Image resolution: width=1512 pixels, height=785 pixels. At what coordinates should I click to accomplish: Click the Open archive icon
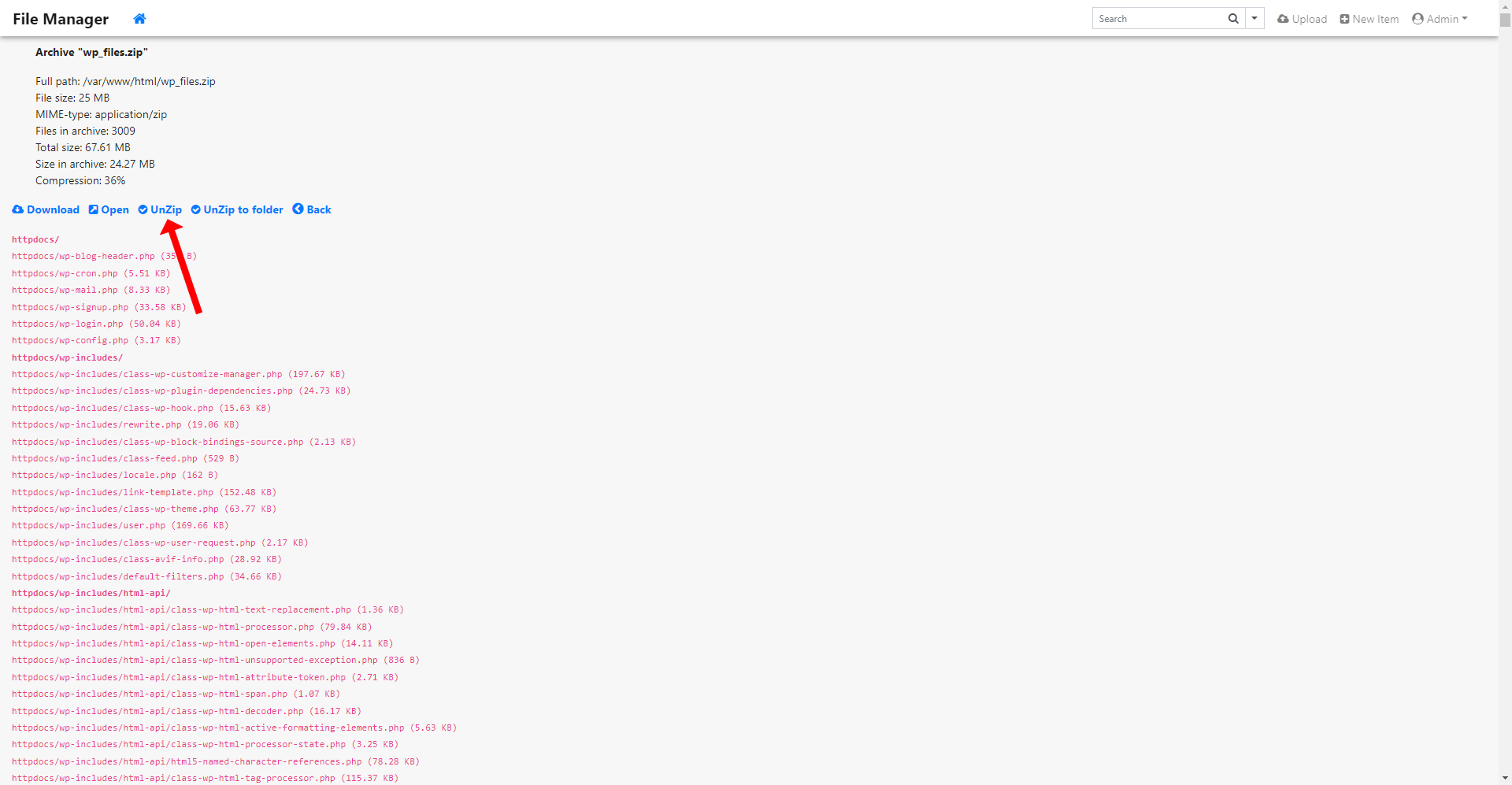[x=93, y=209]
